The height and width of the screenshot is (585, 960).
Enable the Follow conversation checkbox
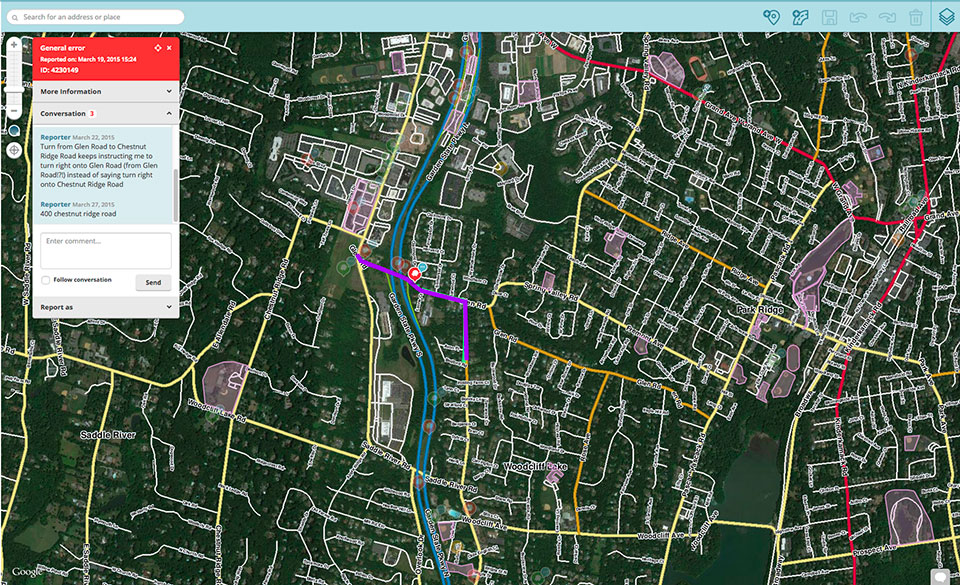(x=46, y=280)
